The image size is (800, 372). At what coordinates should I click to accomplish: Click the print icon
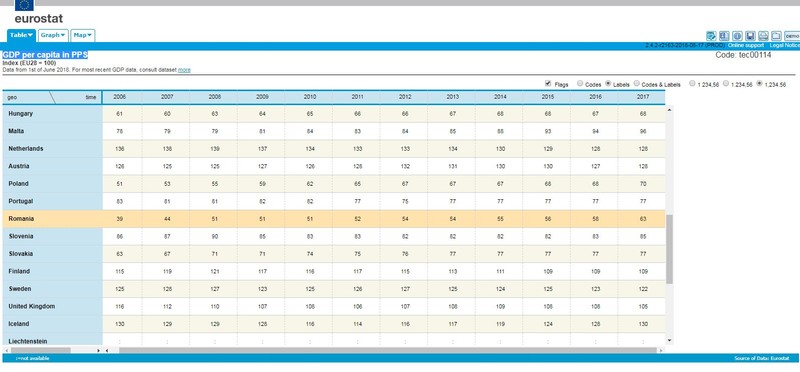pos(763,36)
